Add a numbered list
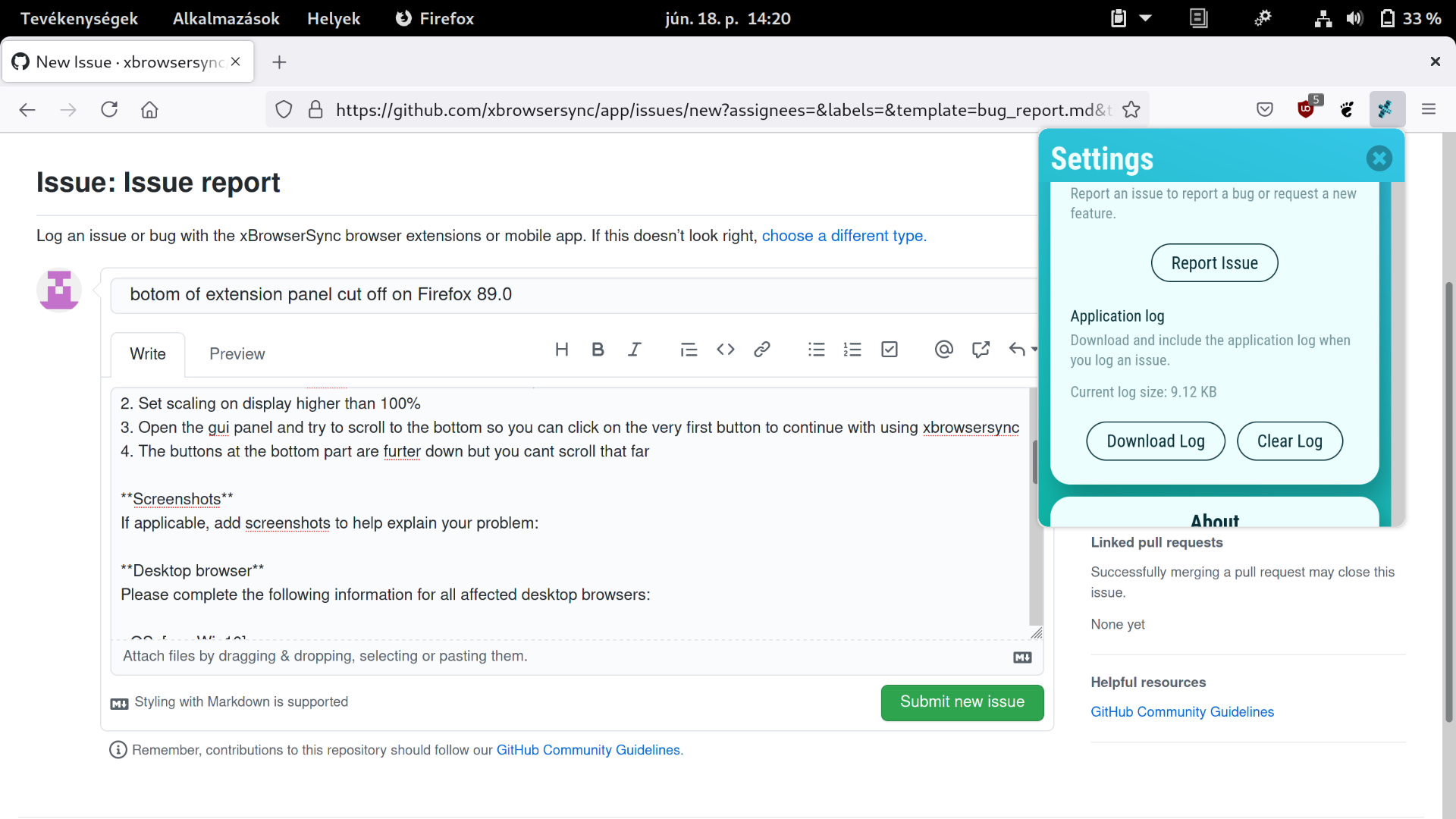 click(852, 350)
